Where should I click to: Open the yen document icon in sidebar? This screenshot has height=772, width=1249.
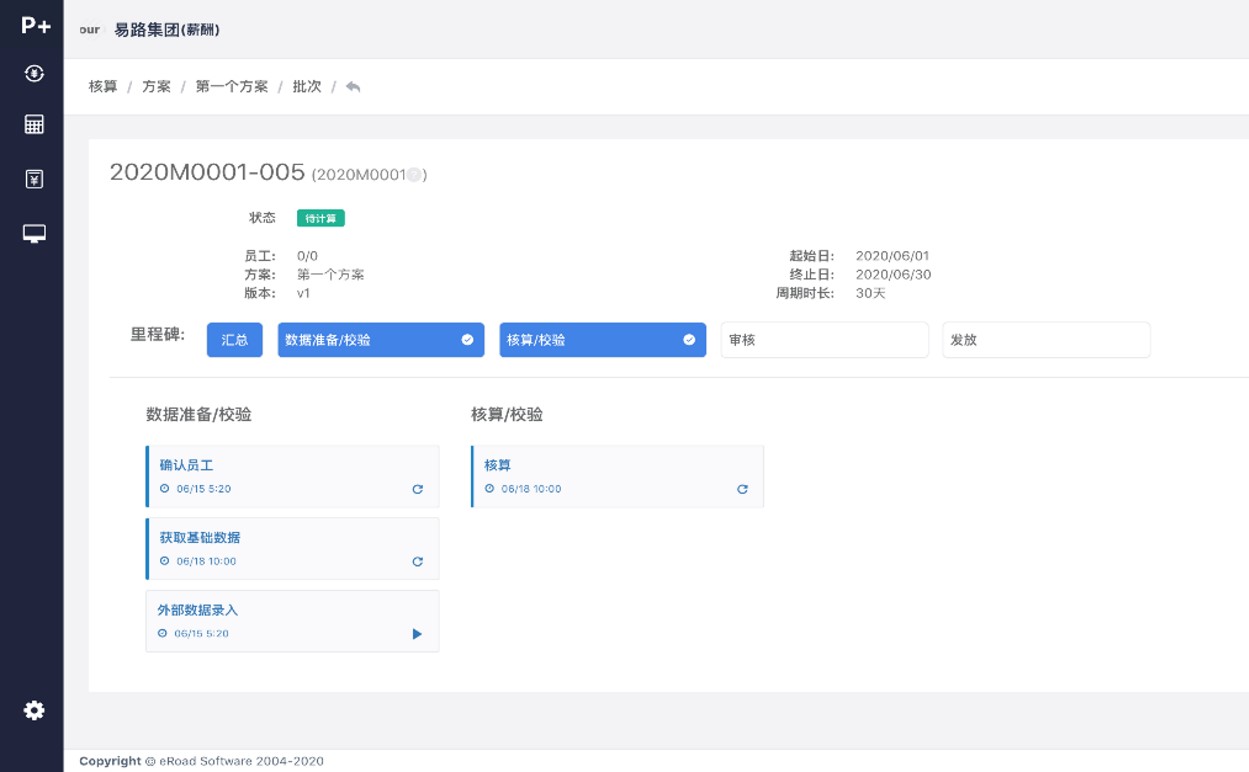(x=34, y=179)
